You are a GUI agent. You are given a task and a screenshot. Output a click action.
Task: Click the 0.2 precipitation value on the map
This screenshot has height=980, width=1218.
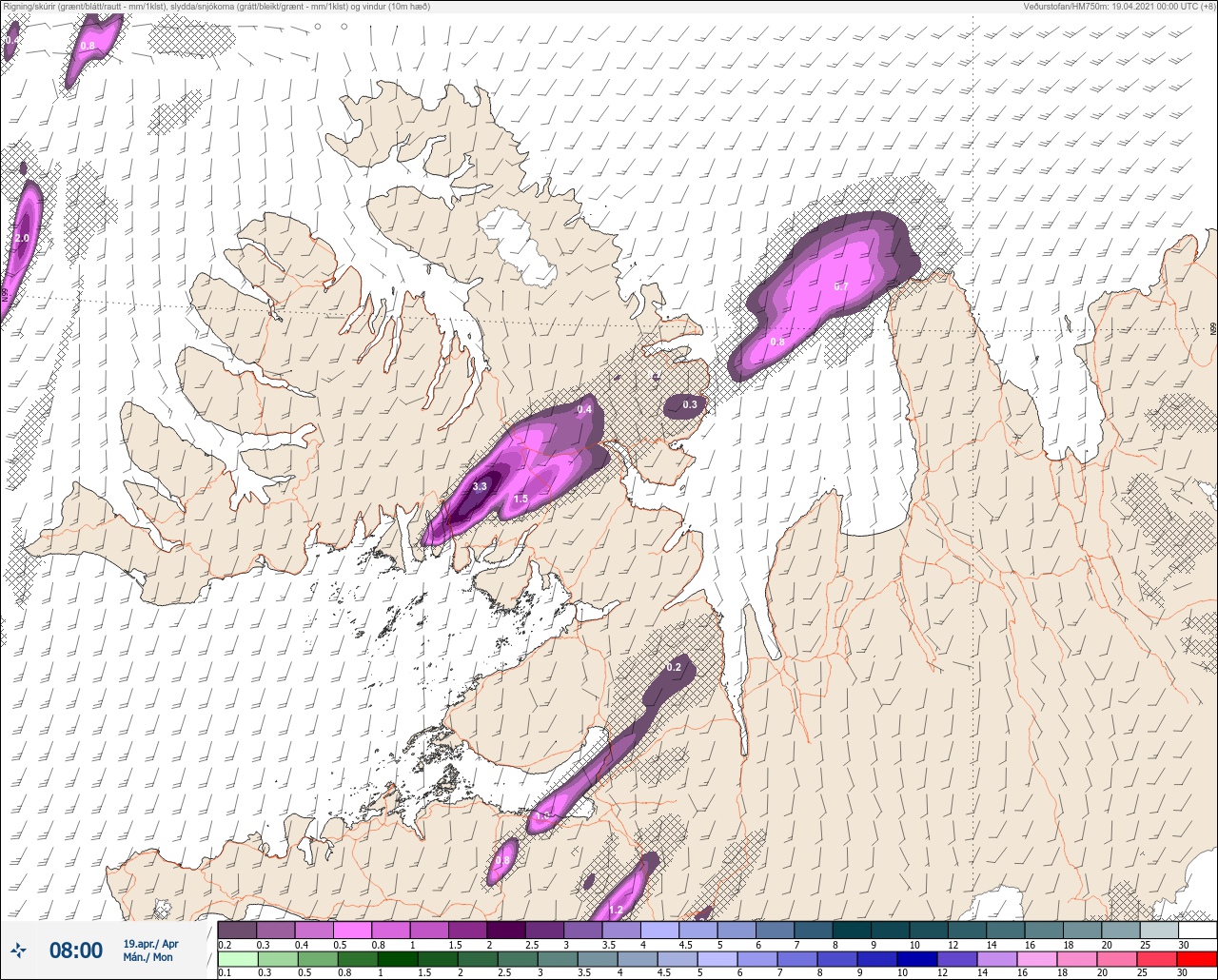pyautogui.click(x=674, y=667)
